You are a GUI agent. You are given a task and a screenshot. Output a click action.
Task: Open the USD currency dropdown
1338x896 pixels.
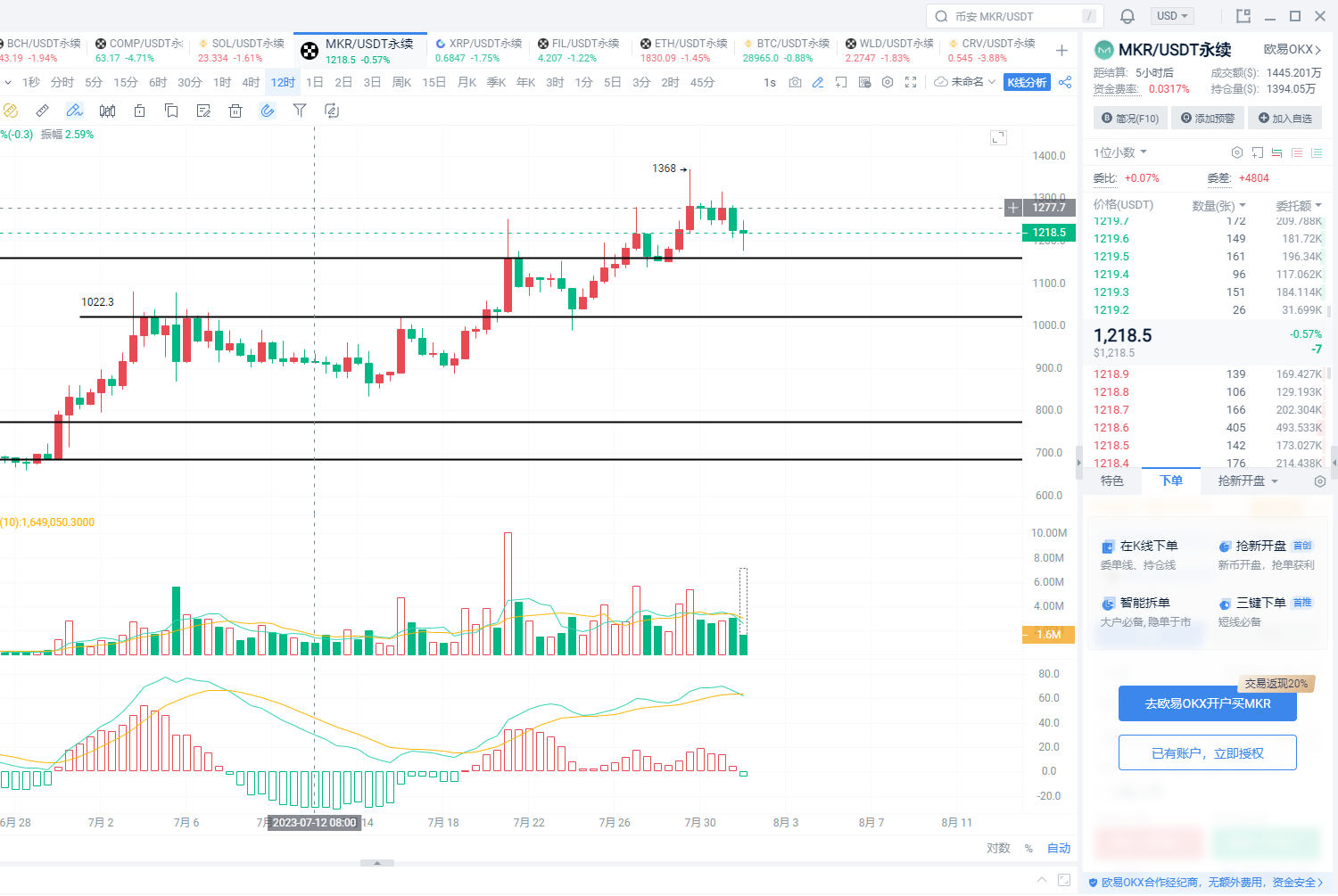[1173, 16]
